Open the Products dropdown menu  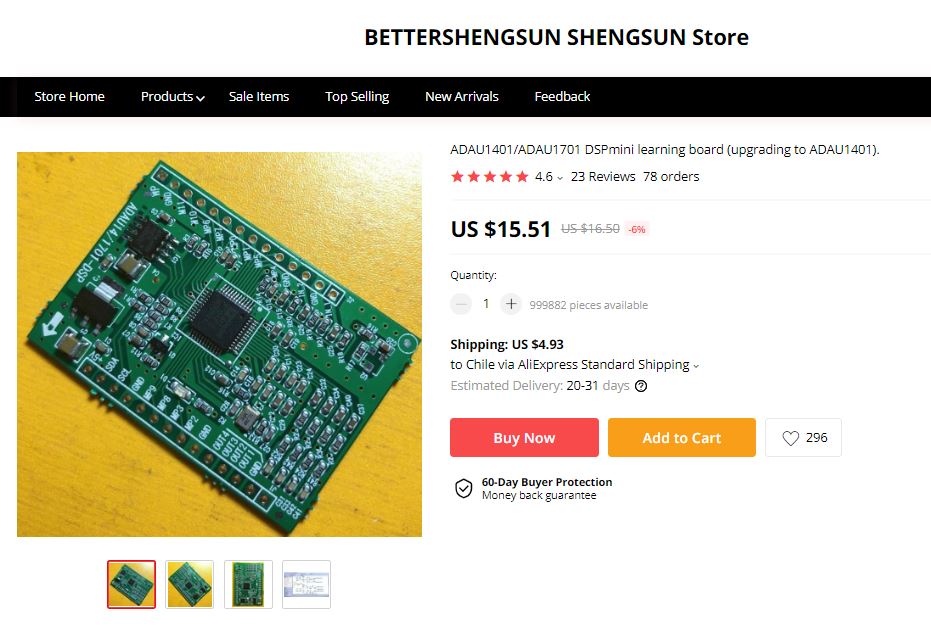[172, 97]
